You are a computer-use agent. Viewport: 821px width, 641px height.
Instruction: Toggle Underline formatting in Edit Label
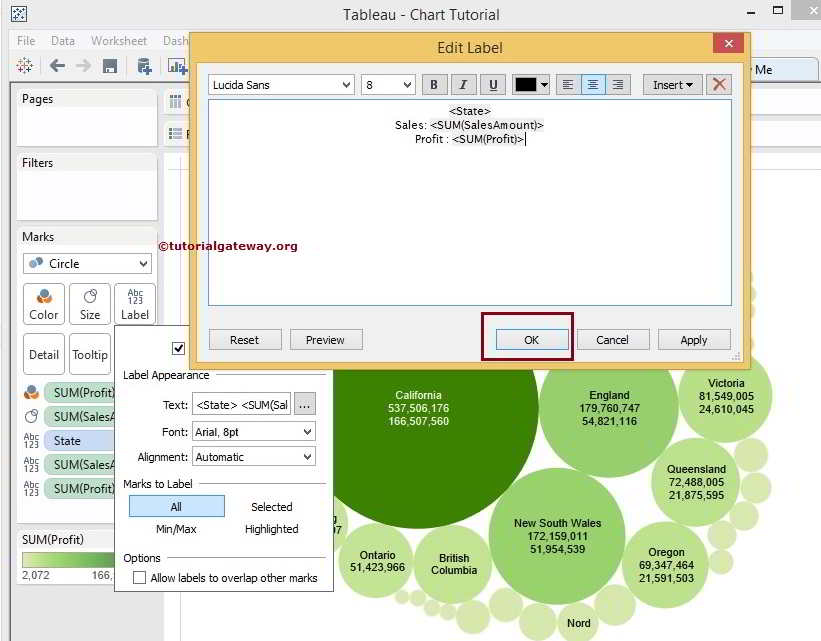tap(493, 85)
